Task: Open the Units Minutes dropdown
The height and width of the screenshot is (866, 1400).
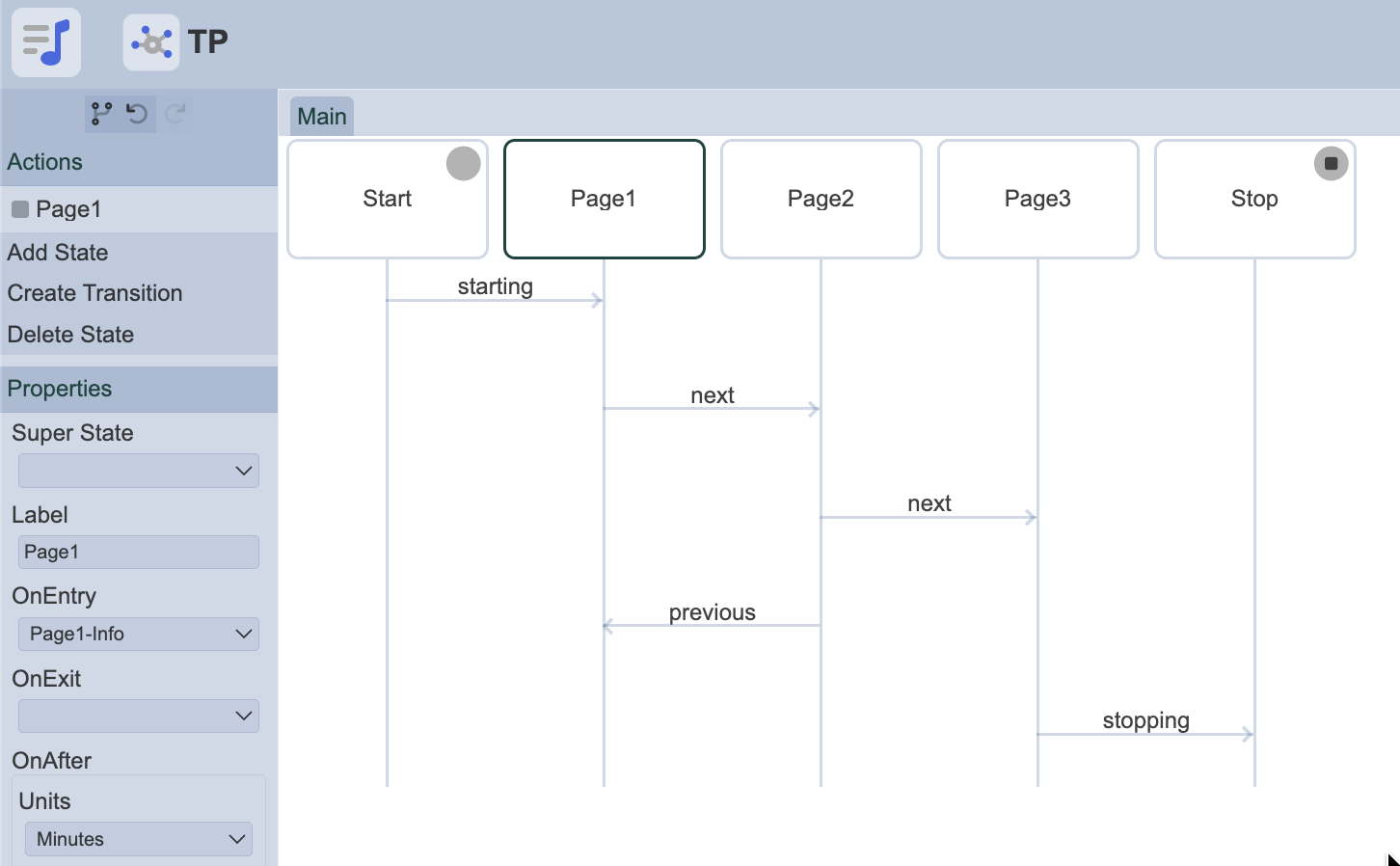Action: 139,839
